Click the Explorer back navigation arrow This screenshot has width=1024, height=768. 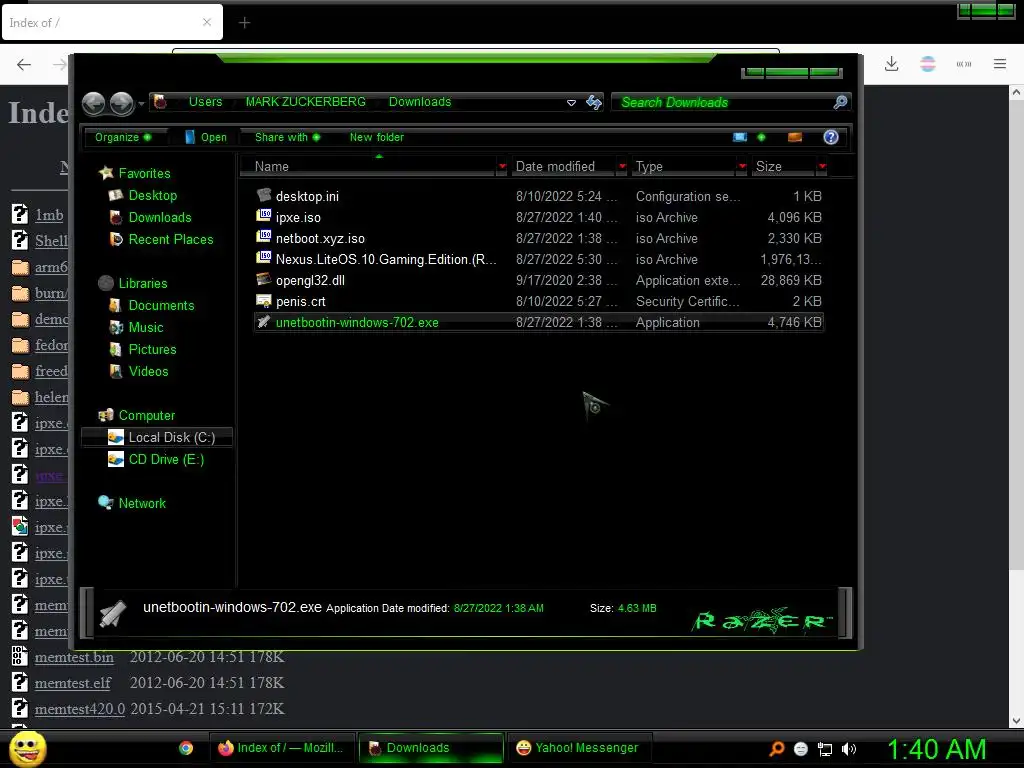[x=93, y=103]
